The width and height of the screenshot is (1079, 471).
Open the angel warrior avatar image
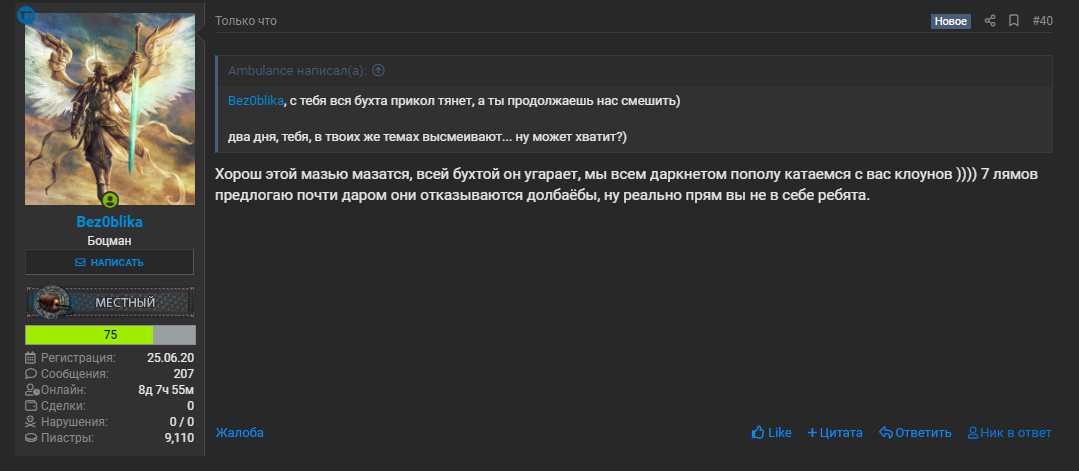pyautogui.click(x=110, y=109)
